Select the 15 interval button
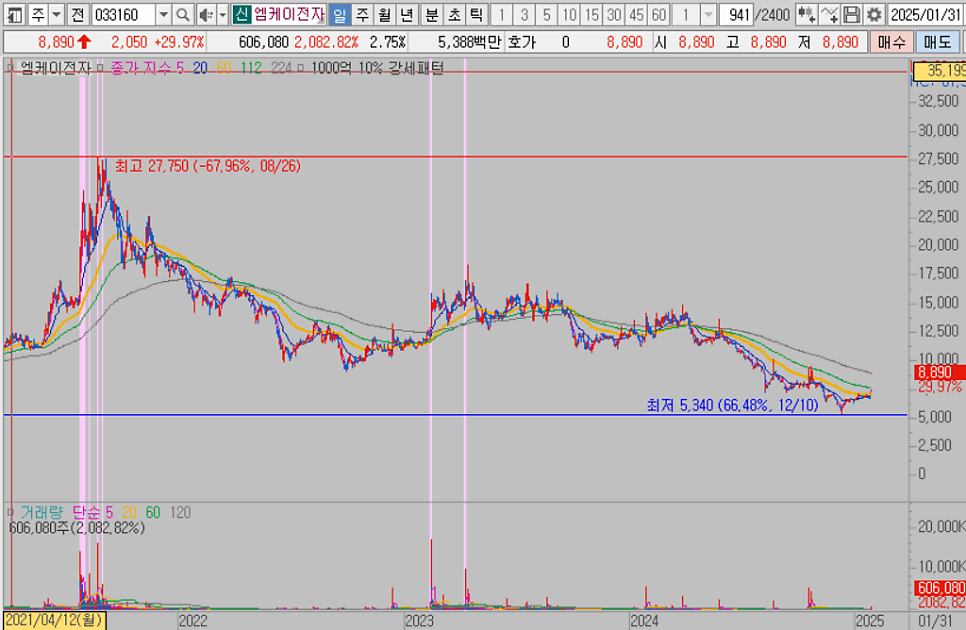This screenshot has height=630, width=966. click(x=591, y=14)
